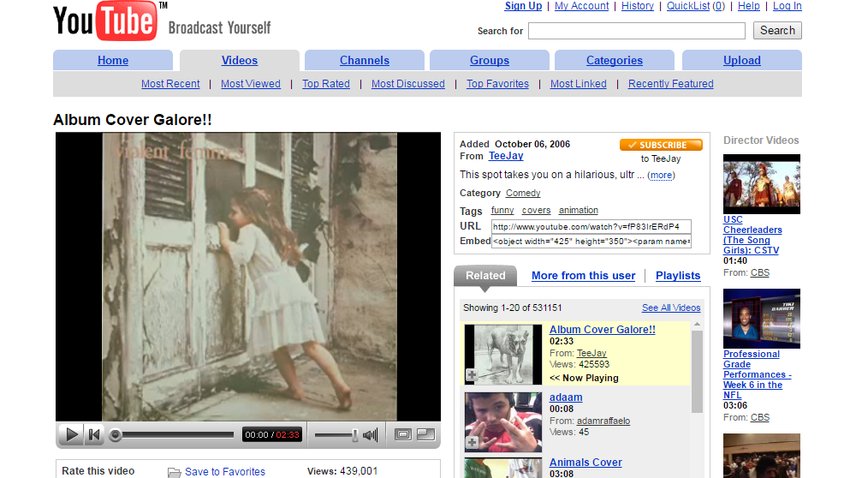
Task: Select the Embed code field
Action: 591,241
